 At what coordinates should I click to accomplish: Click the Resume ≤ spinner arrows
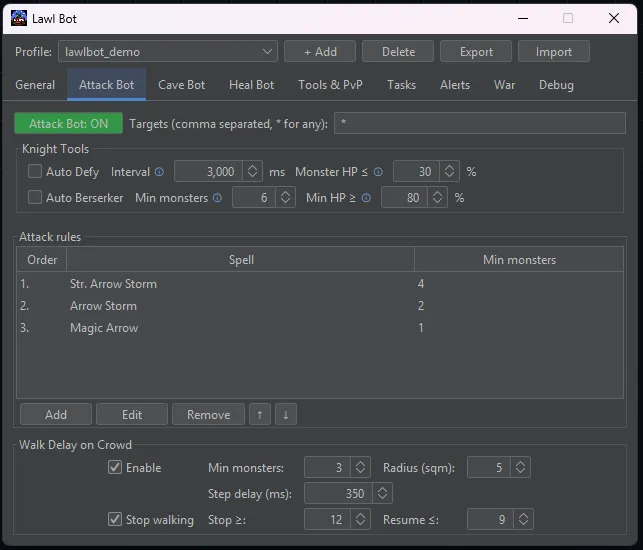[523, 519]
